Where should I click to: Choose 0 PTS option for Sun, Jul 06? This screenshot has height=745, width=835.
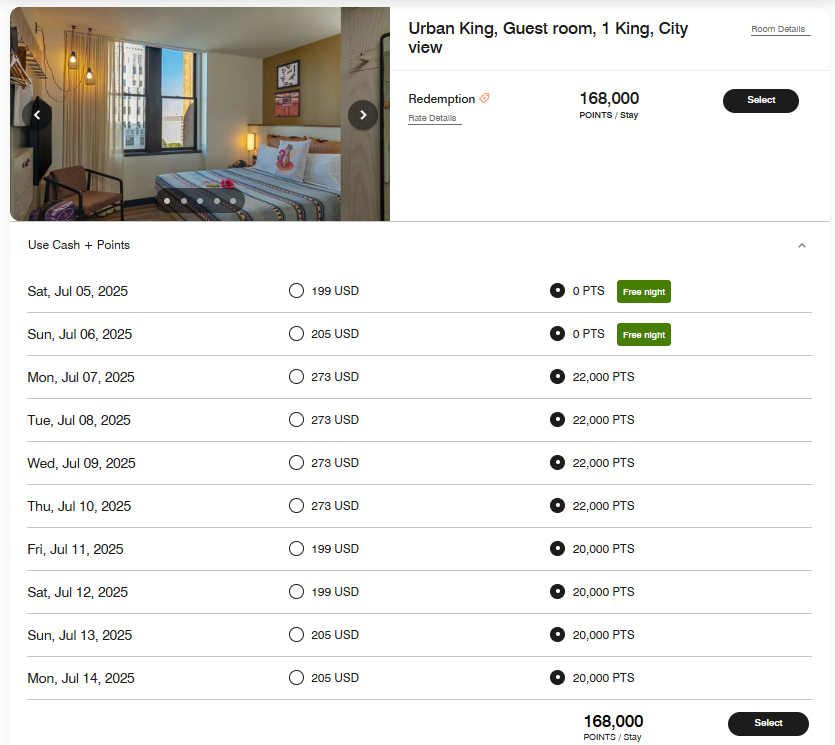pos(558,334)
